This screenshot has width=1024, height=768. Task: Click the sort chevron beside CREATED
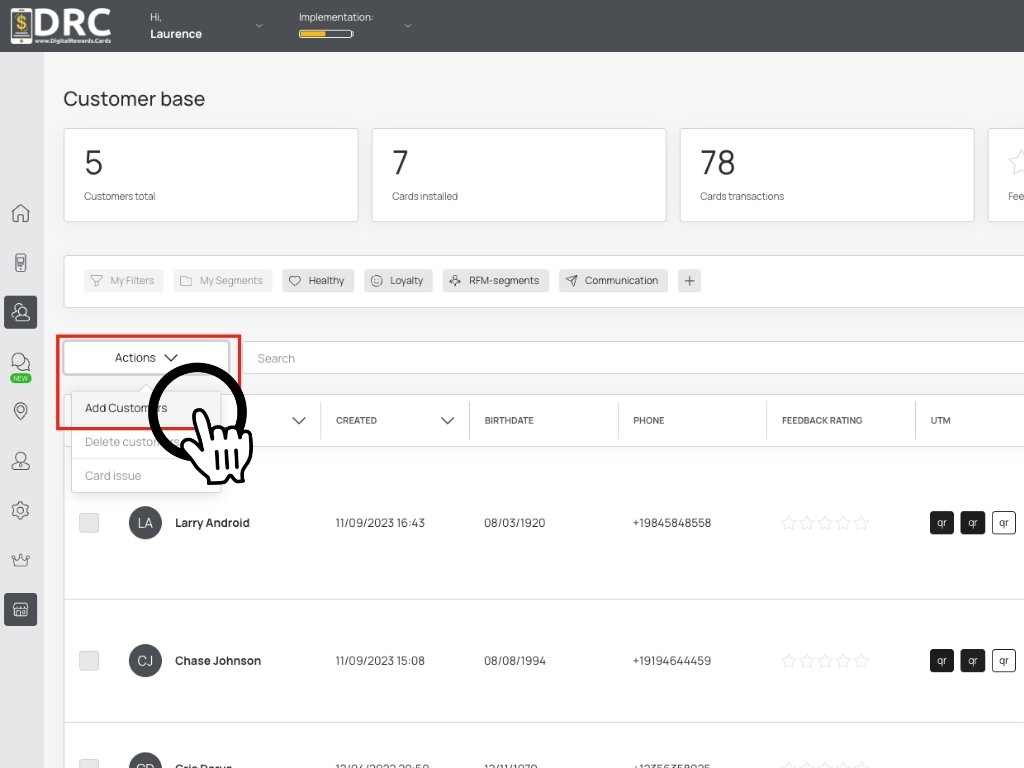point(447,421)
